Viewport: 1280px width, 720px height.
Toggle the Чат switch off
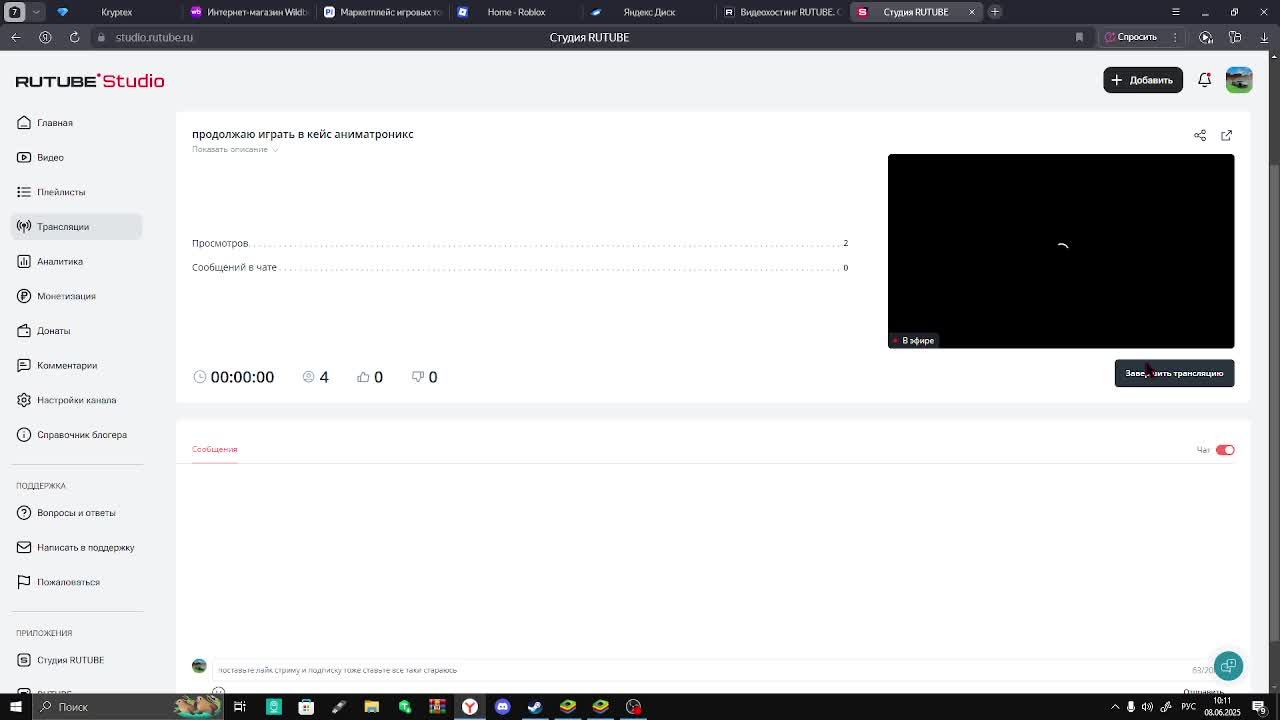pyautogui.click(x=1225, y=450)
